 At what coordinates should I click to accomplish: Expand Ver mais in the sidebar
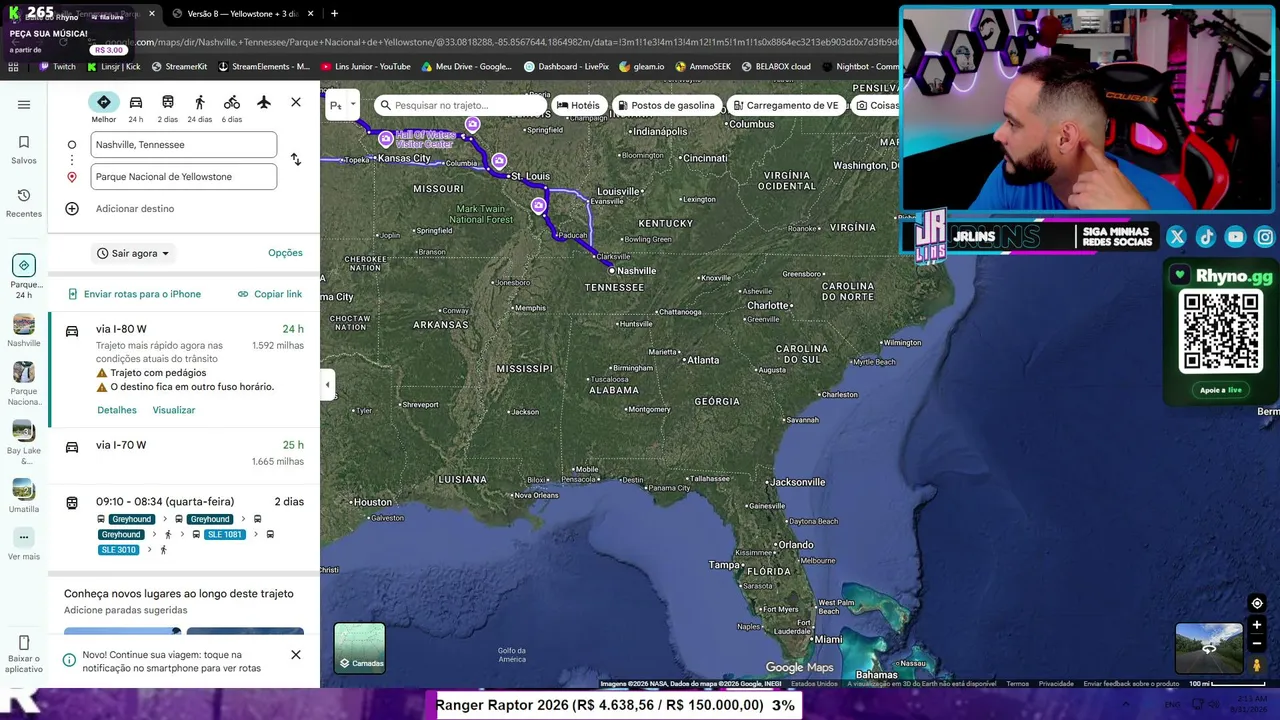click(x=24, y=544)
